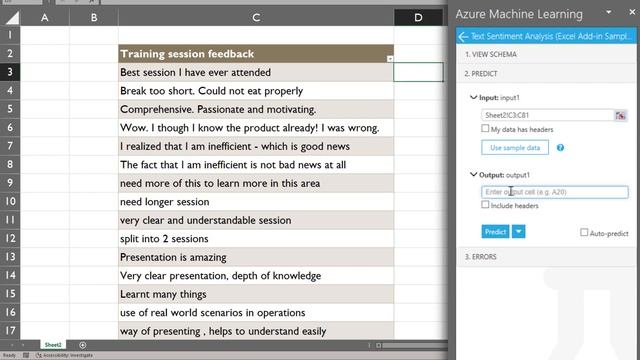Click cell 'Very clear presentation, depth of knowledge'

(256, 276)
